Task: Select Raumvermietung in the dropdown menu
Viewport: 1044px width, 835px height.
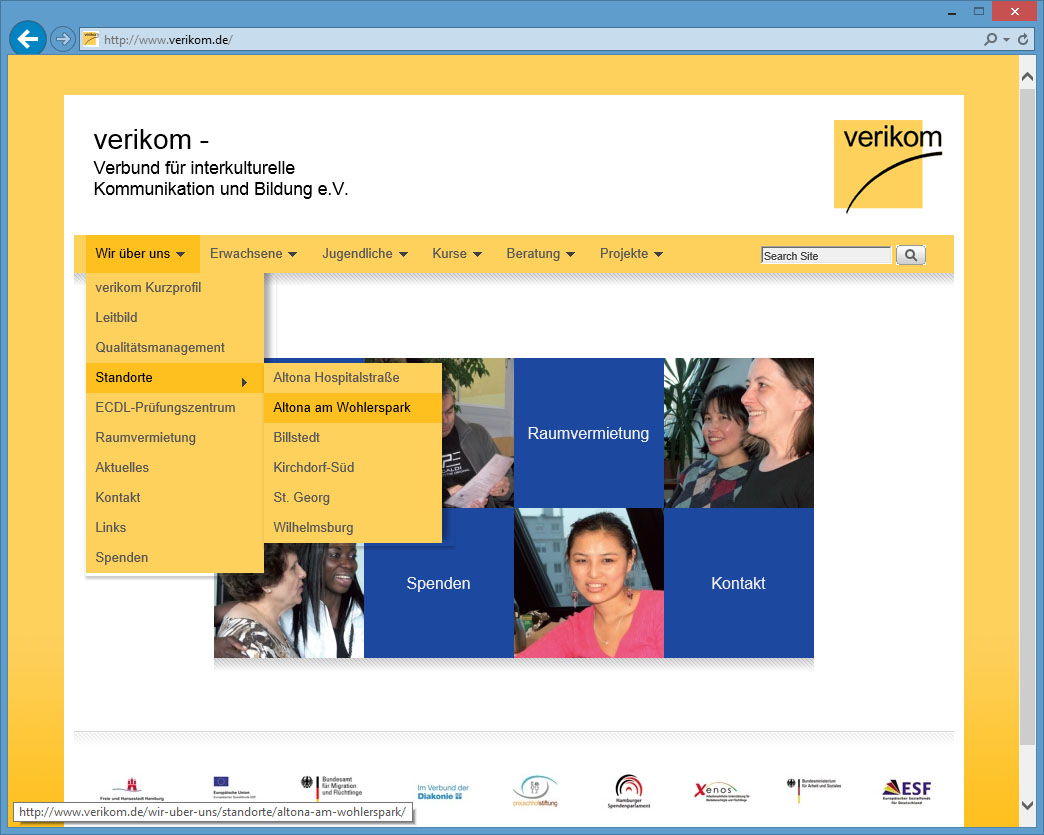Action: [174, 437]
